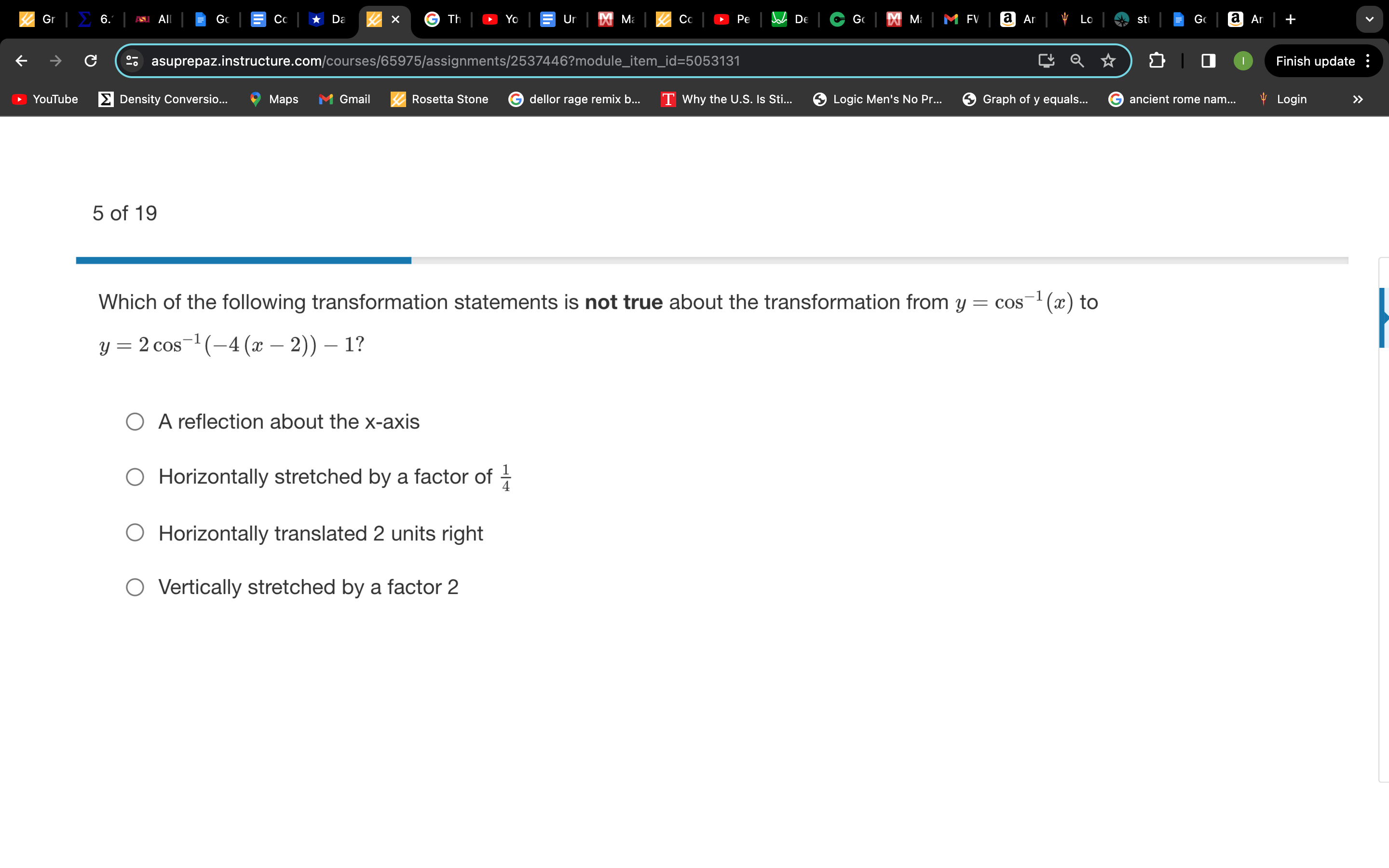Click the install app icon in address bar
The width and height of the screenshot is (1389, 868).
coord(1046,61)
